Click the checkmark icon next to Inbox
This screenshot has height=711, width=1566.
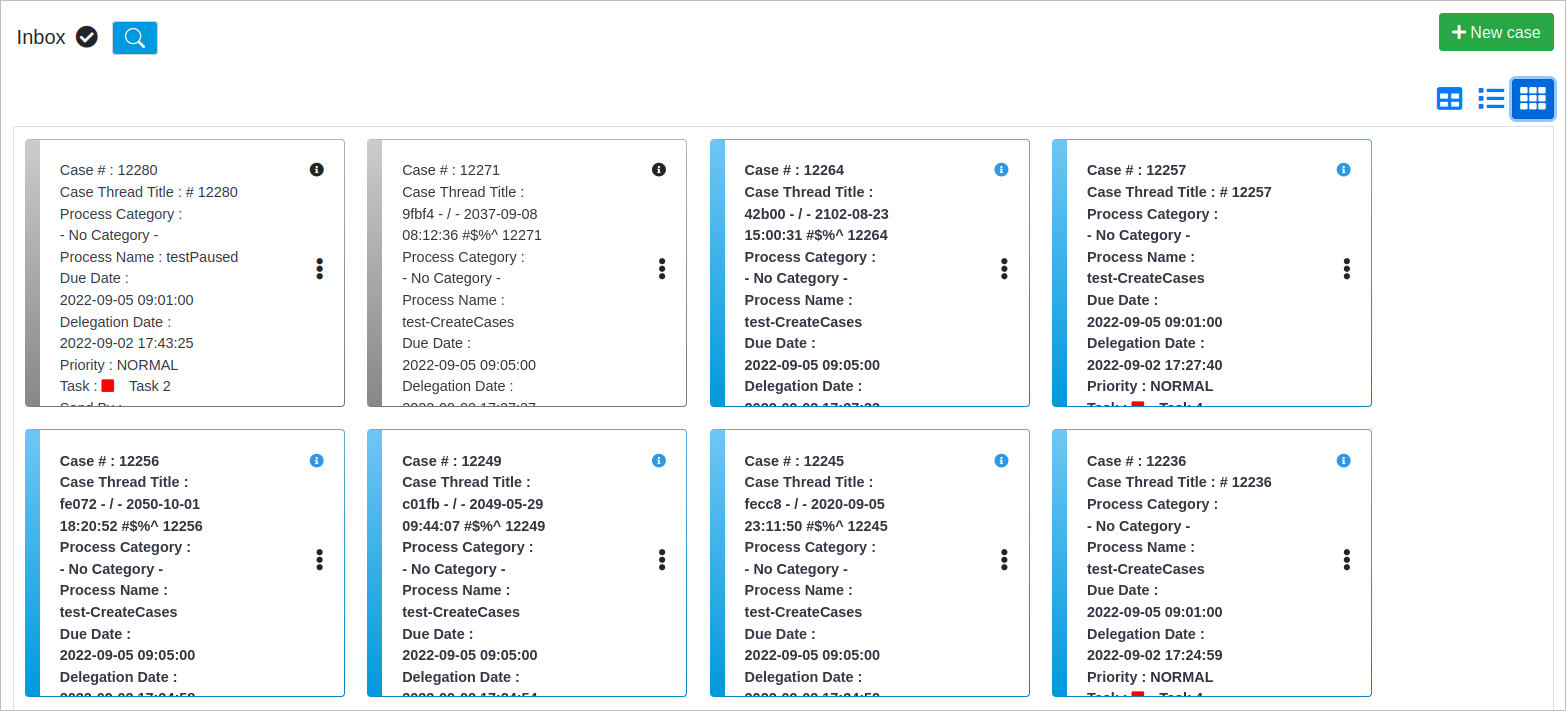(x=87, y=37)
